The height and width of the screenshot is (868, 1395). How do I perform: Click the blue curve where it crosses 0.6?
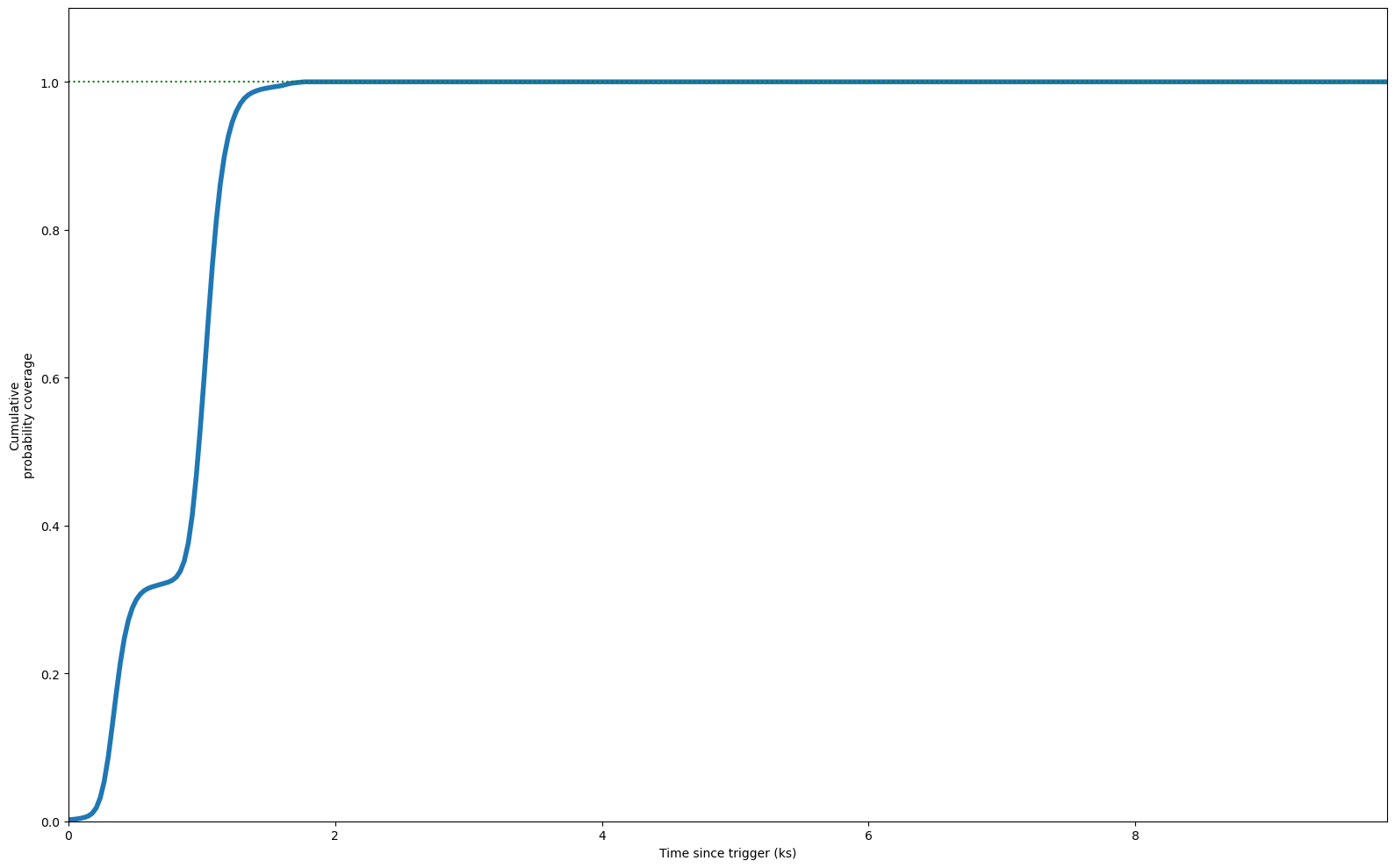pyautogui.click(x=204, y=378)
